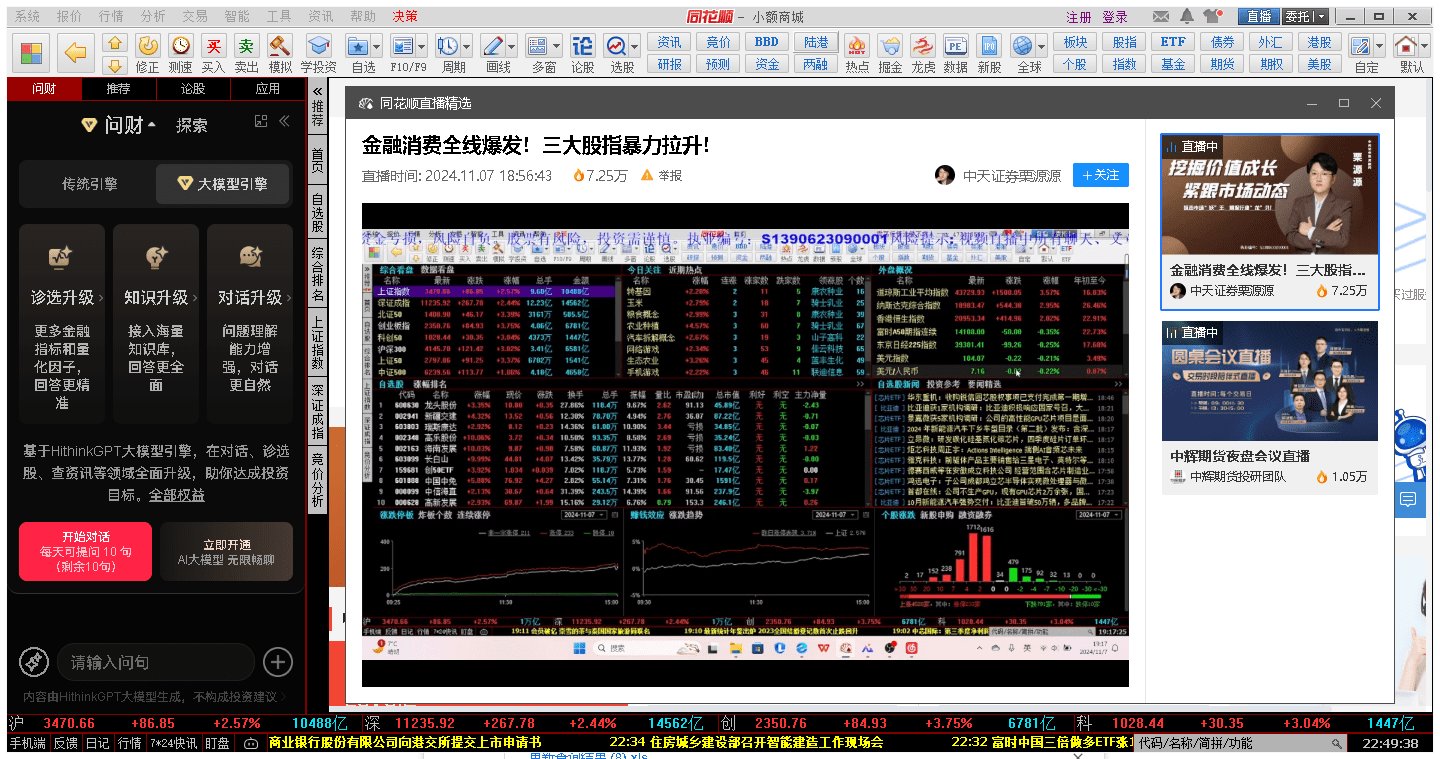Image resolution: width=1440 pixels, height=759 pixels.
Task: Click the 请输入问句 question input field
Action: (155, 662)
